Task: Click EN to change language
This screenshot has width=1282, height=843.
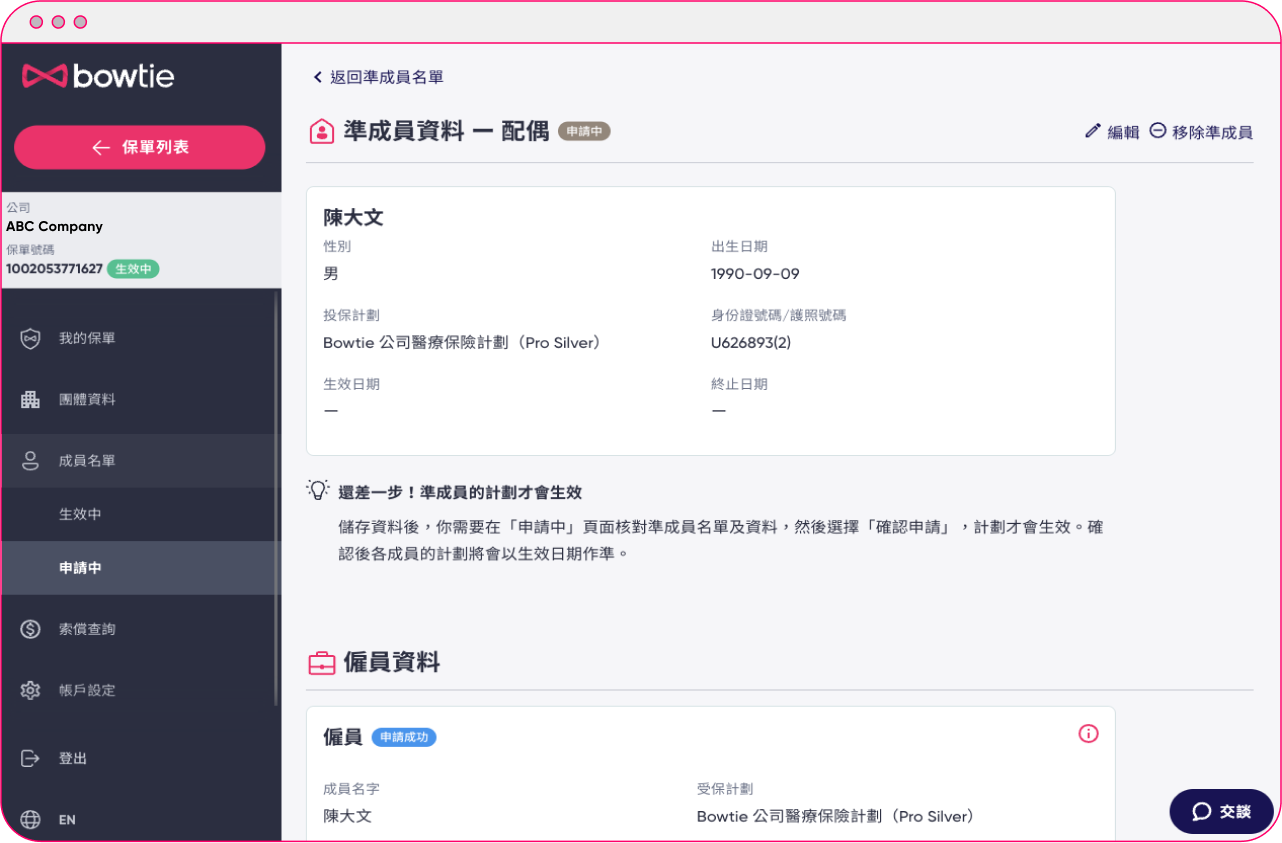Action: [67, 819]
